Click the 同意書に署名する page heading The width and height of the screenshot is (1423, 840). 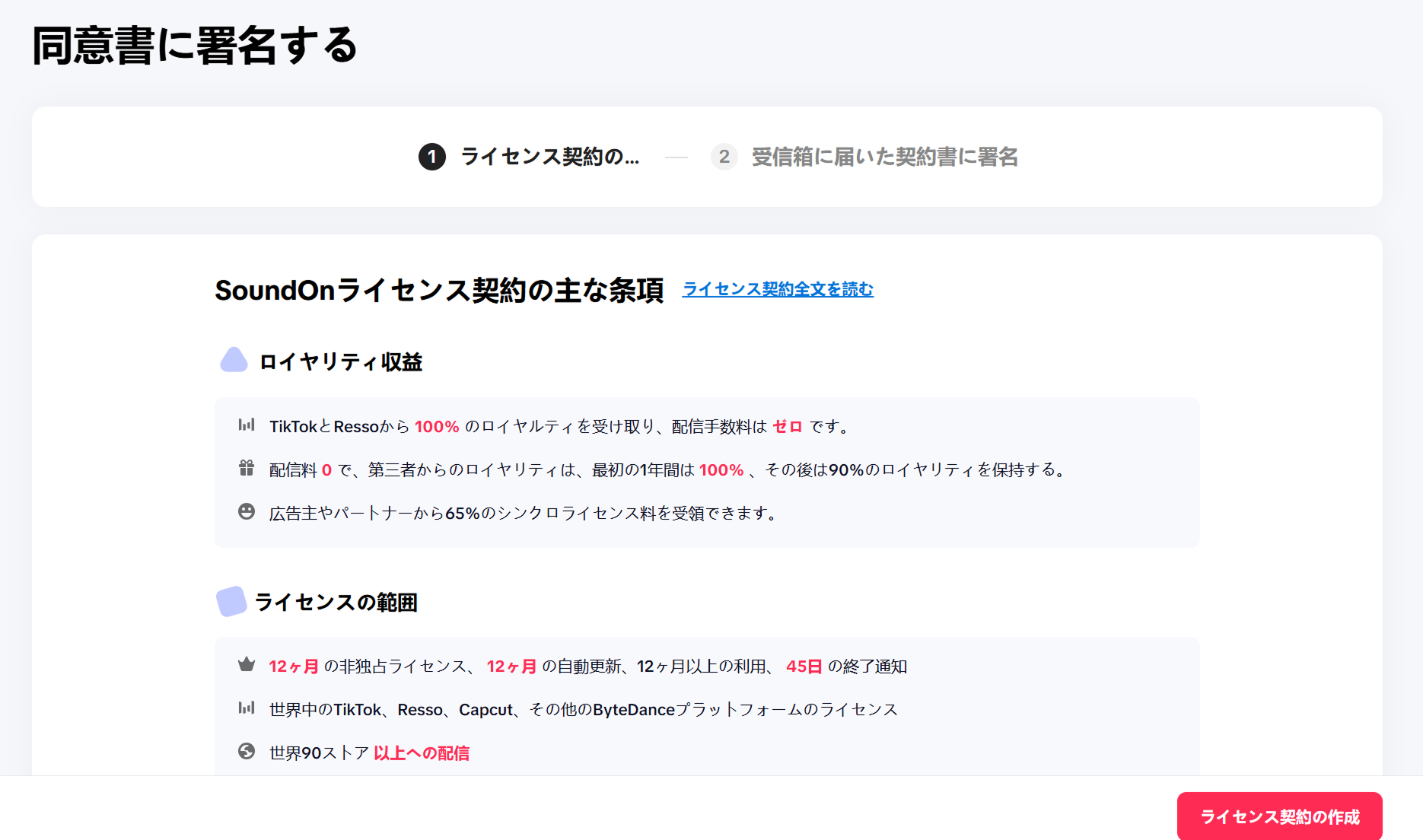pyautogui.click(x=195, y=46)
